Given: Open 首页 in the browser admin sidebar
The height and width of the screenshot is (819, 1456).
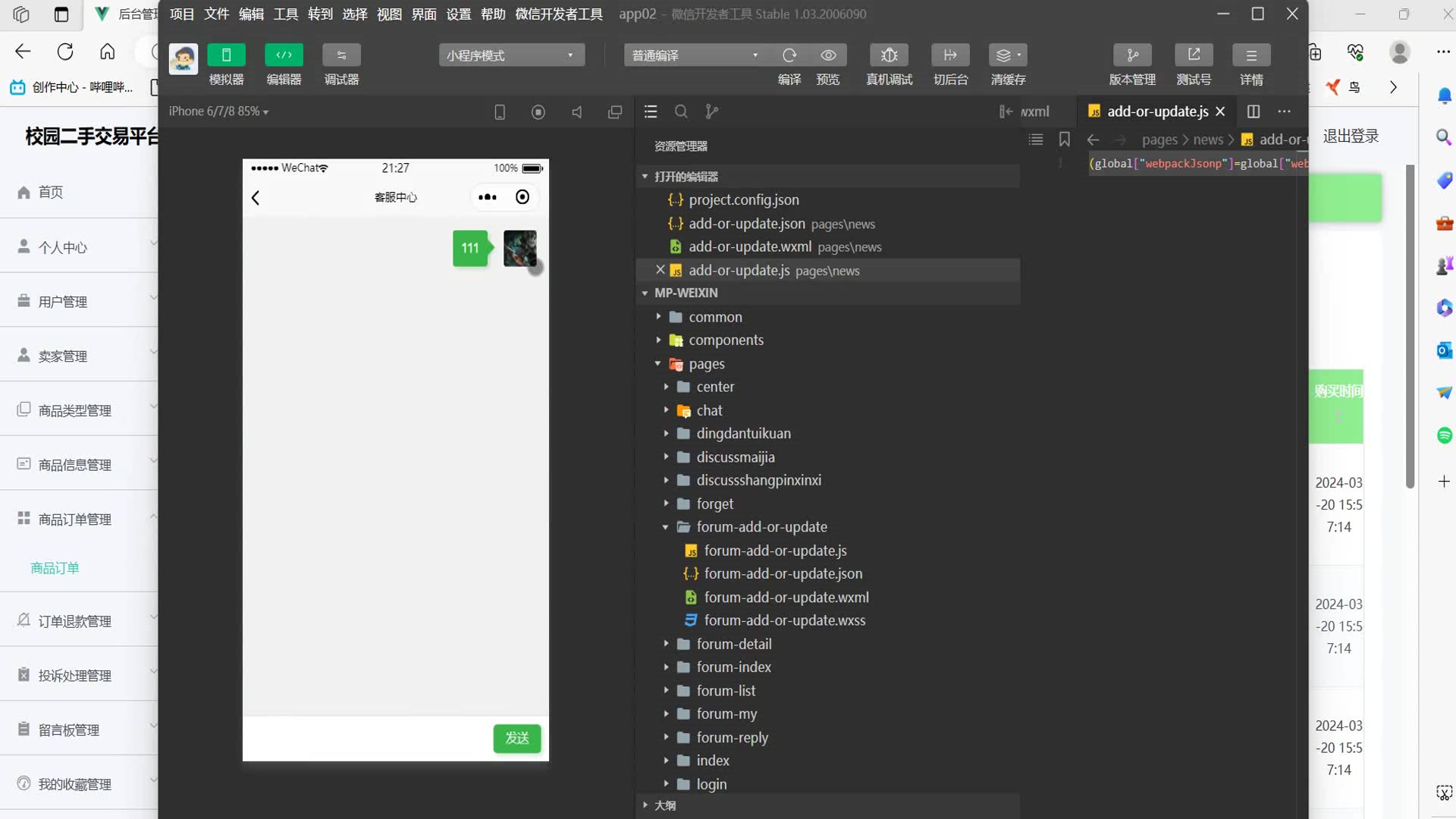Looking at the screenshot, I should coord(79,193).
